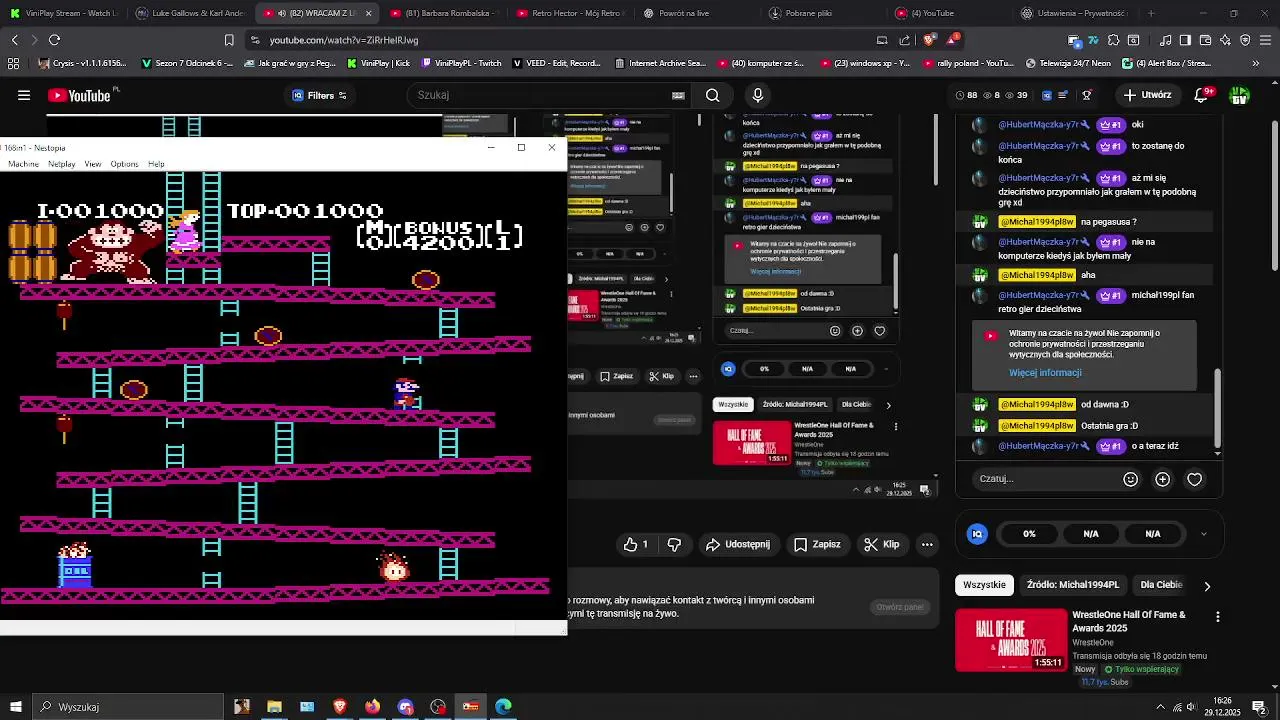The height and width of the screenshot is (720, 1280).
Task: Open the taskbar notification center
Action: pyautogui.click(x=1259, y=707)
